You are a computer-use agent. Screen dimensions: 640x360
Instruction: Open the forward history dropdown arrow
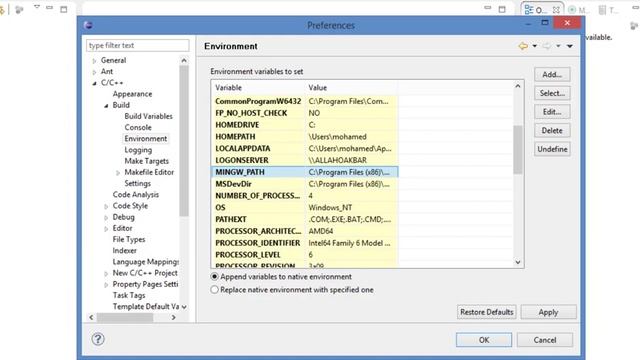pyautogui.click(x=558, y=46)
